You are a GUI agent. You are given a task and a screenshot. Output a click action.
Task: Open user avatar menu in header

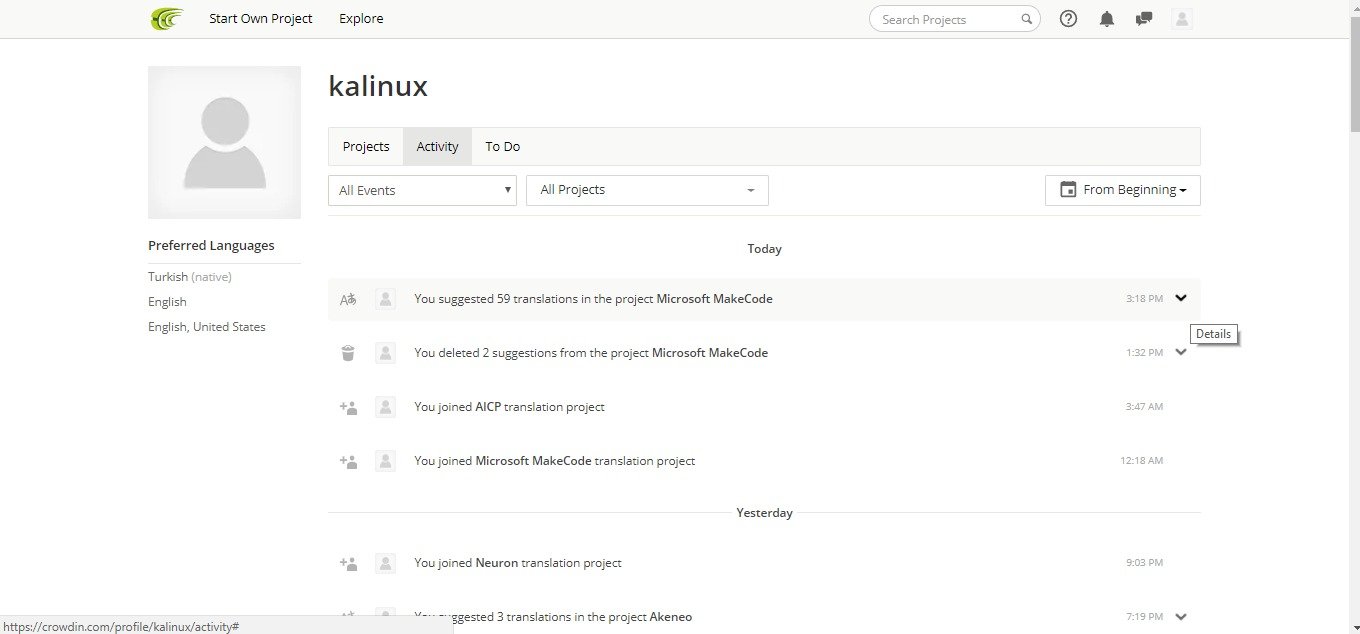1182,19
